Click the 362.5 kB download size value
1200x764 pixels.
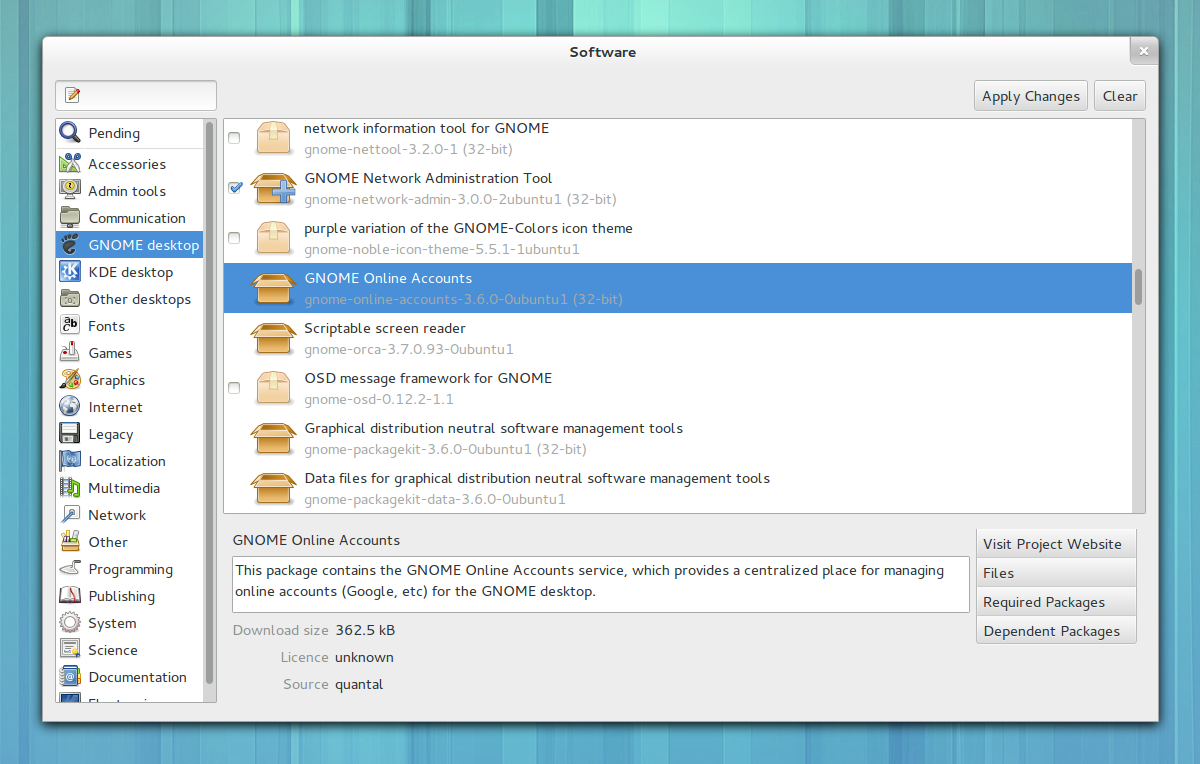(x=365, y=630)
